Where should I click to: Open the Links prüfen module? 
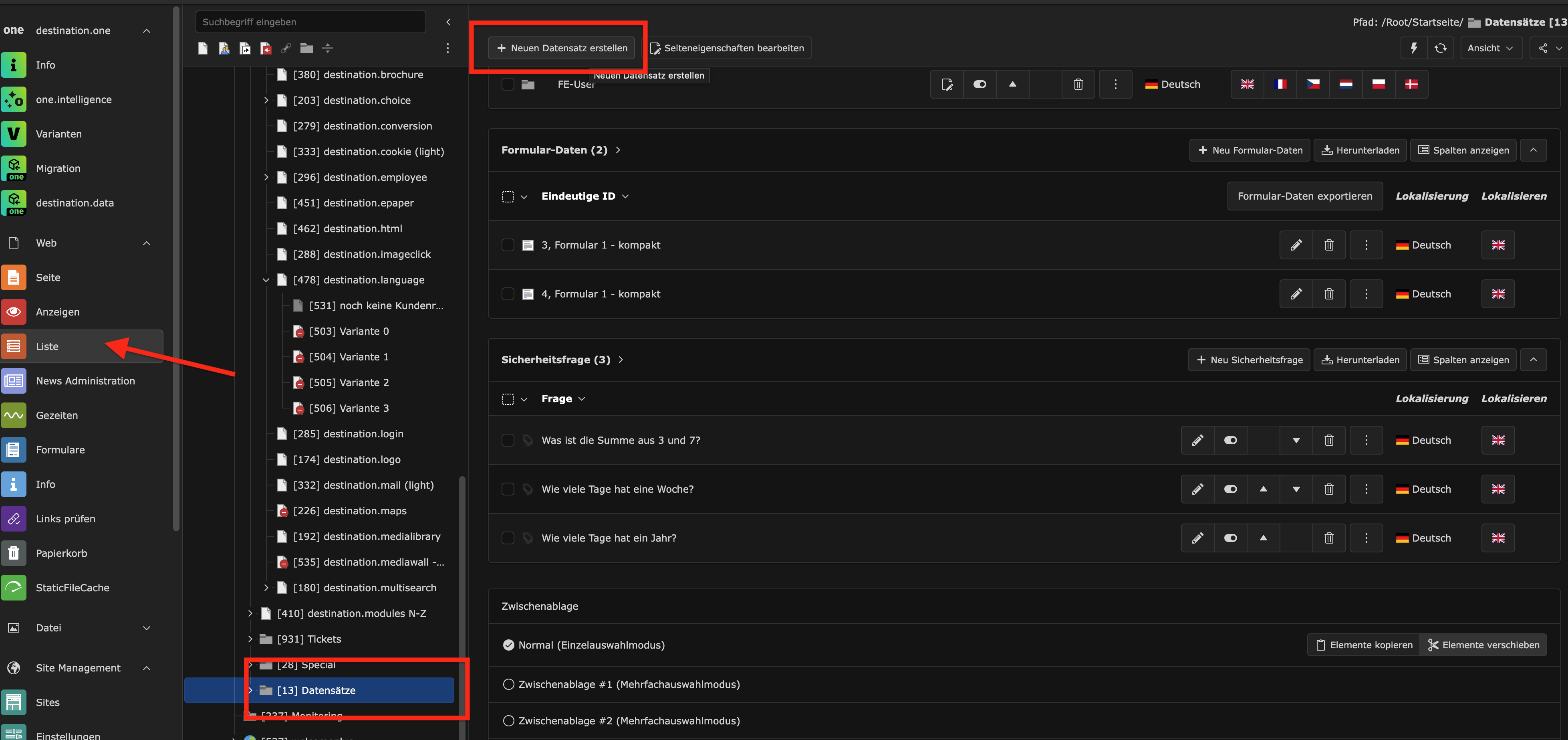tap(65, 519)
